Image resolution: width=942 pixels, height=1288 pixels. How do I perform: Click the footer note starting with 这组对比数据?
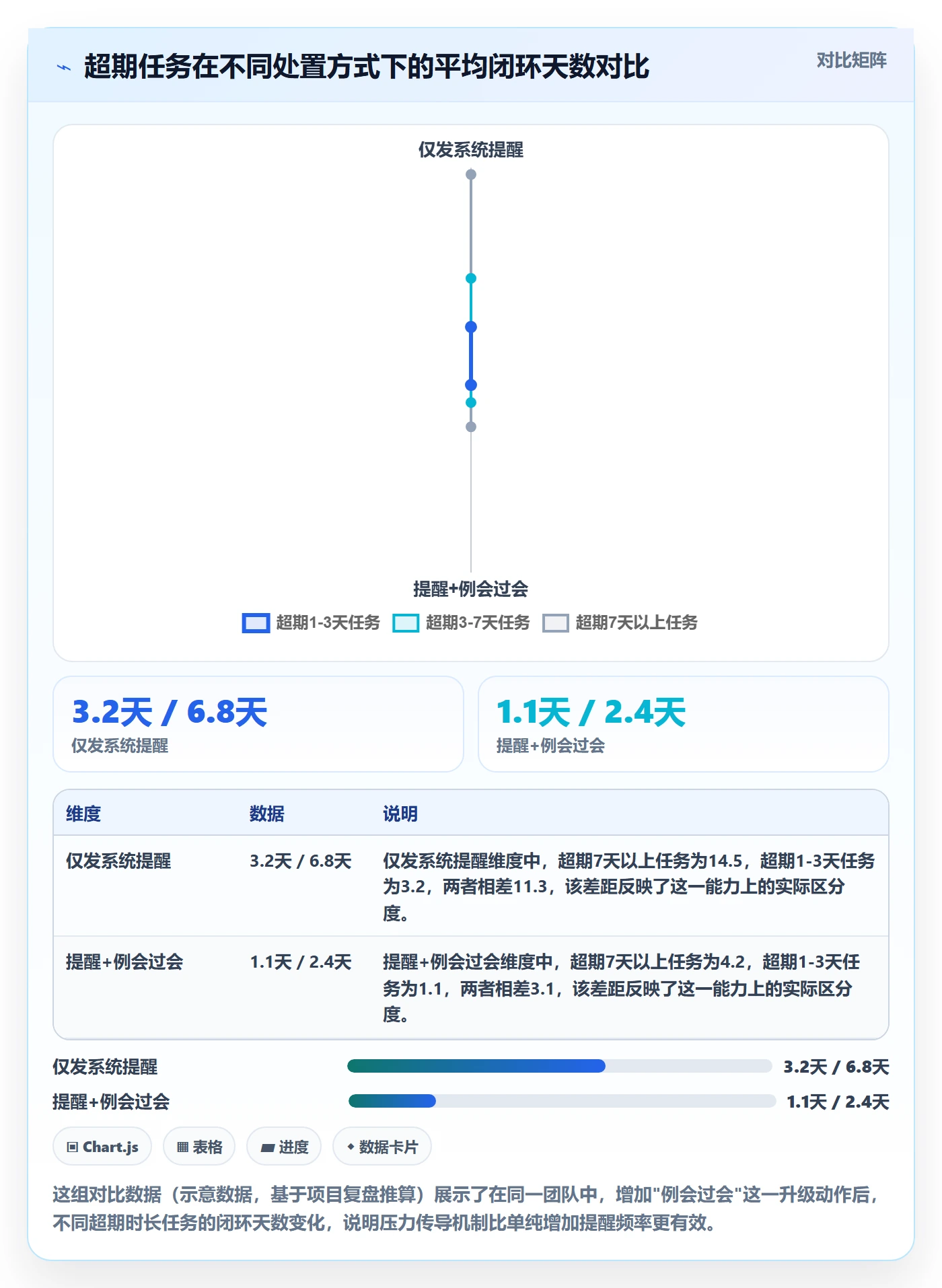(x=466, y=1209)
